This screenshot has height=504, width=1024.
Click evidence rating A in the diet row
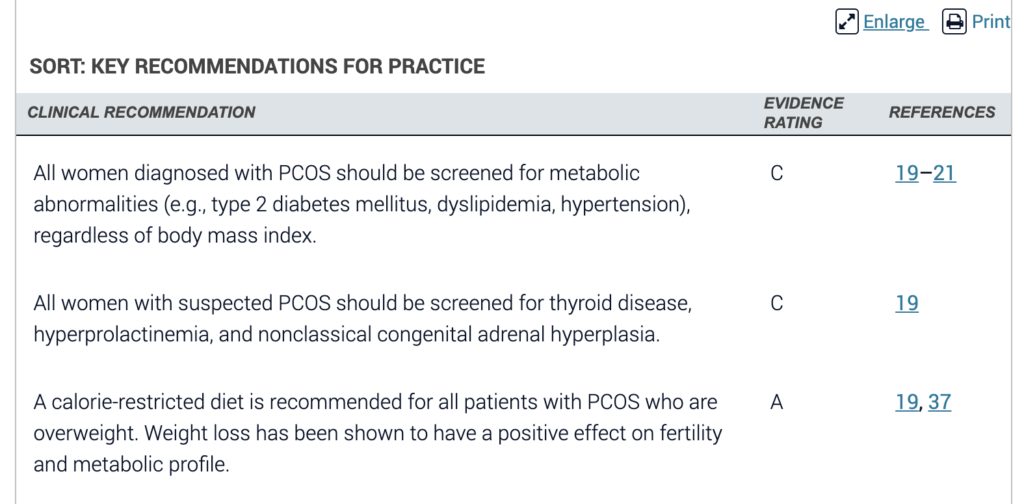776,402
